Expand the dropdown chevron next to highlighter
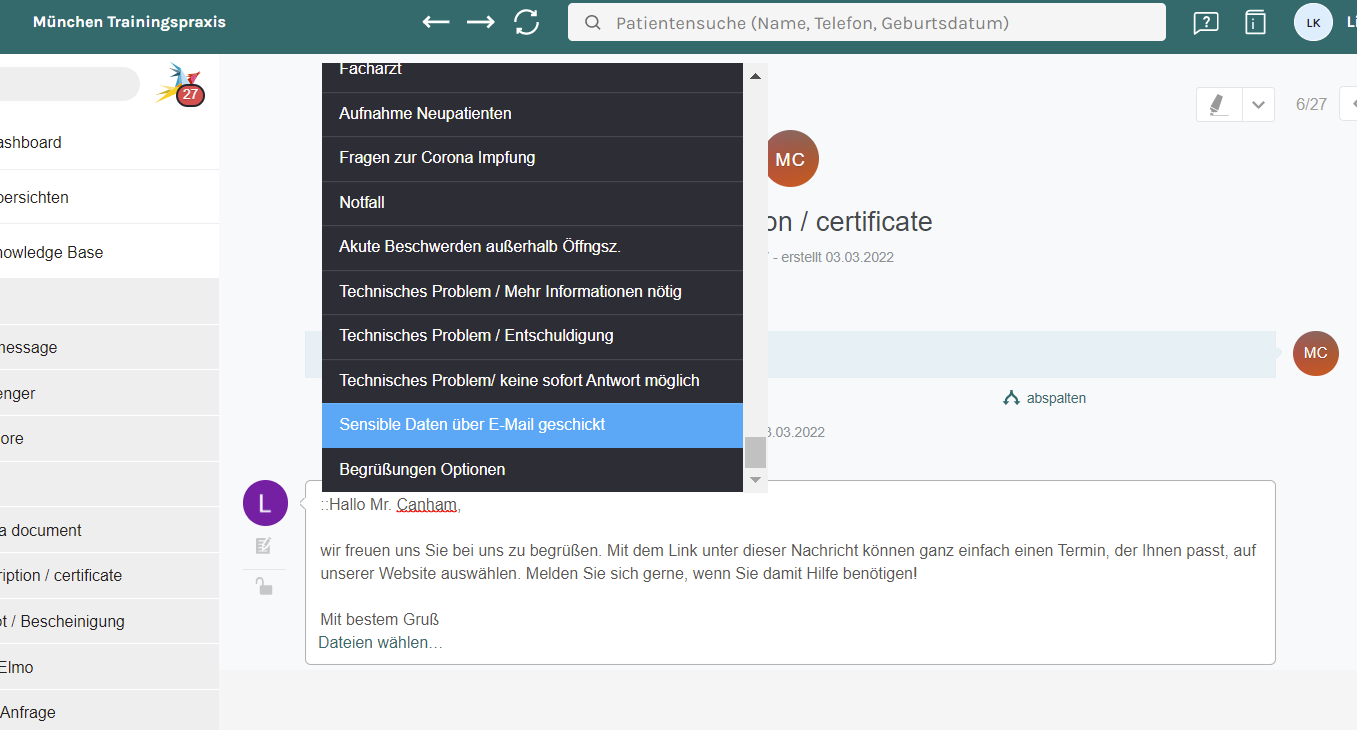Viewport: 1357px width, 730px height. pyautogui.click(x=1258, y=104)
